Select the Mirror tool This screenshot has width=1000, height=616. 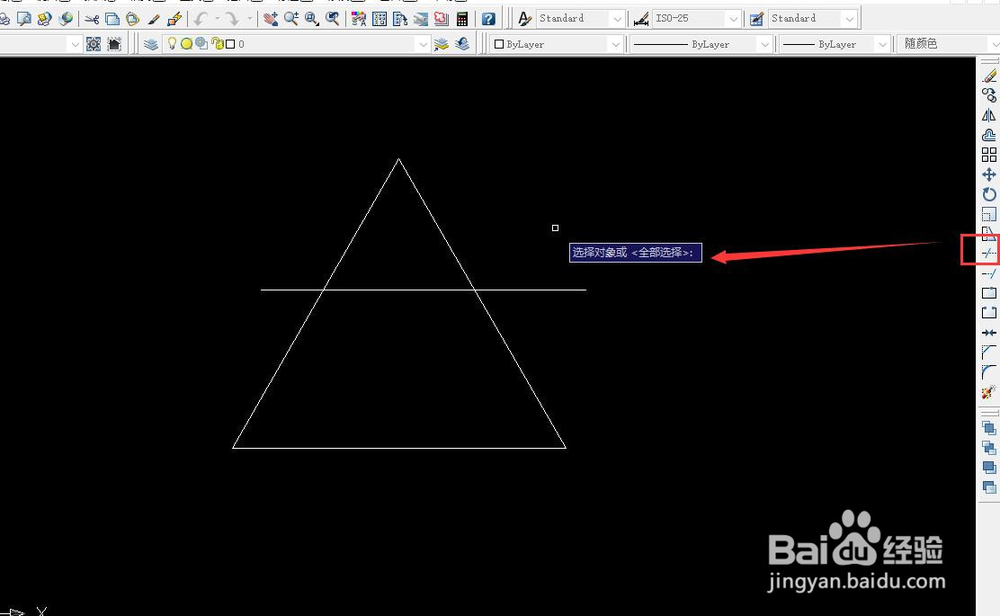tap(989, 115)
